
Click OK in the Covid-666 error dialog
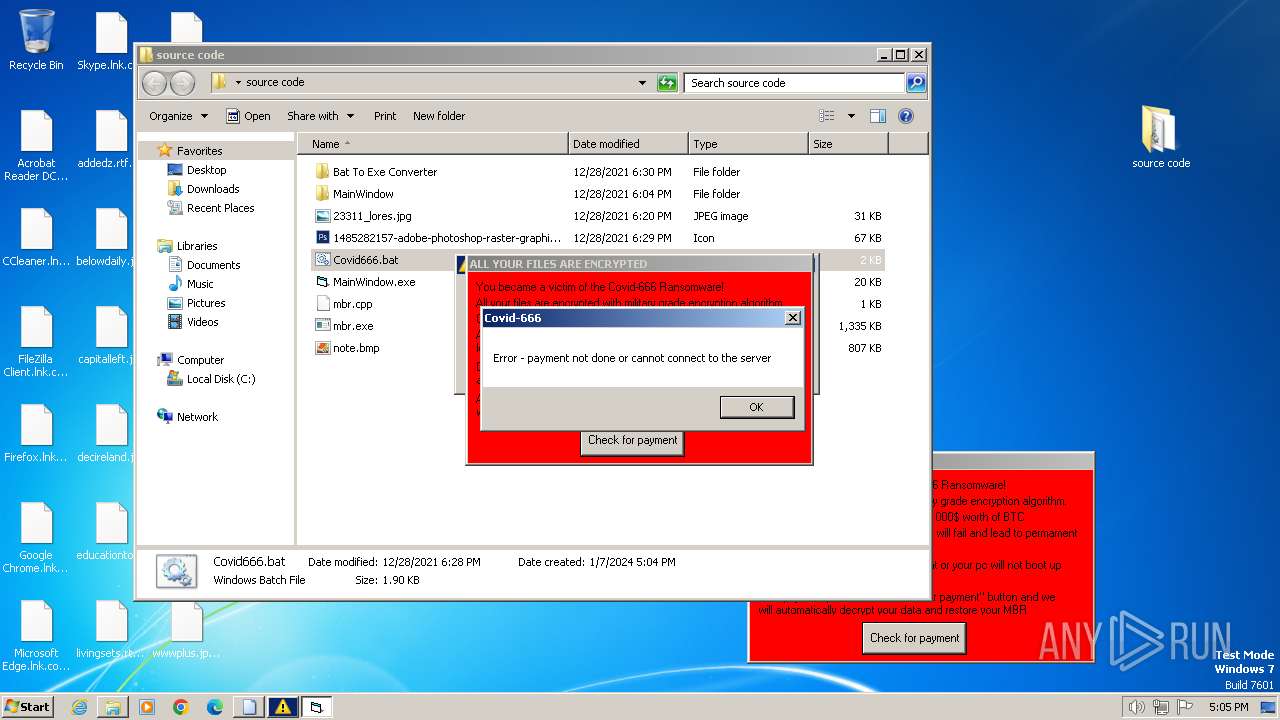coord(756,407)
